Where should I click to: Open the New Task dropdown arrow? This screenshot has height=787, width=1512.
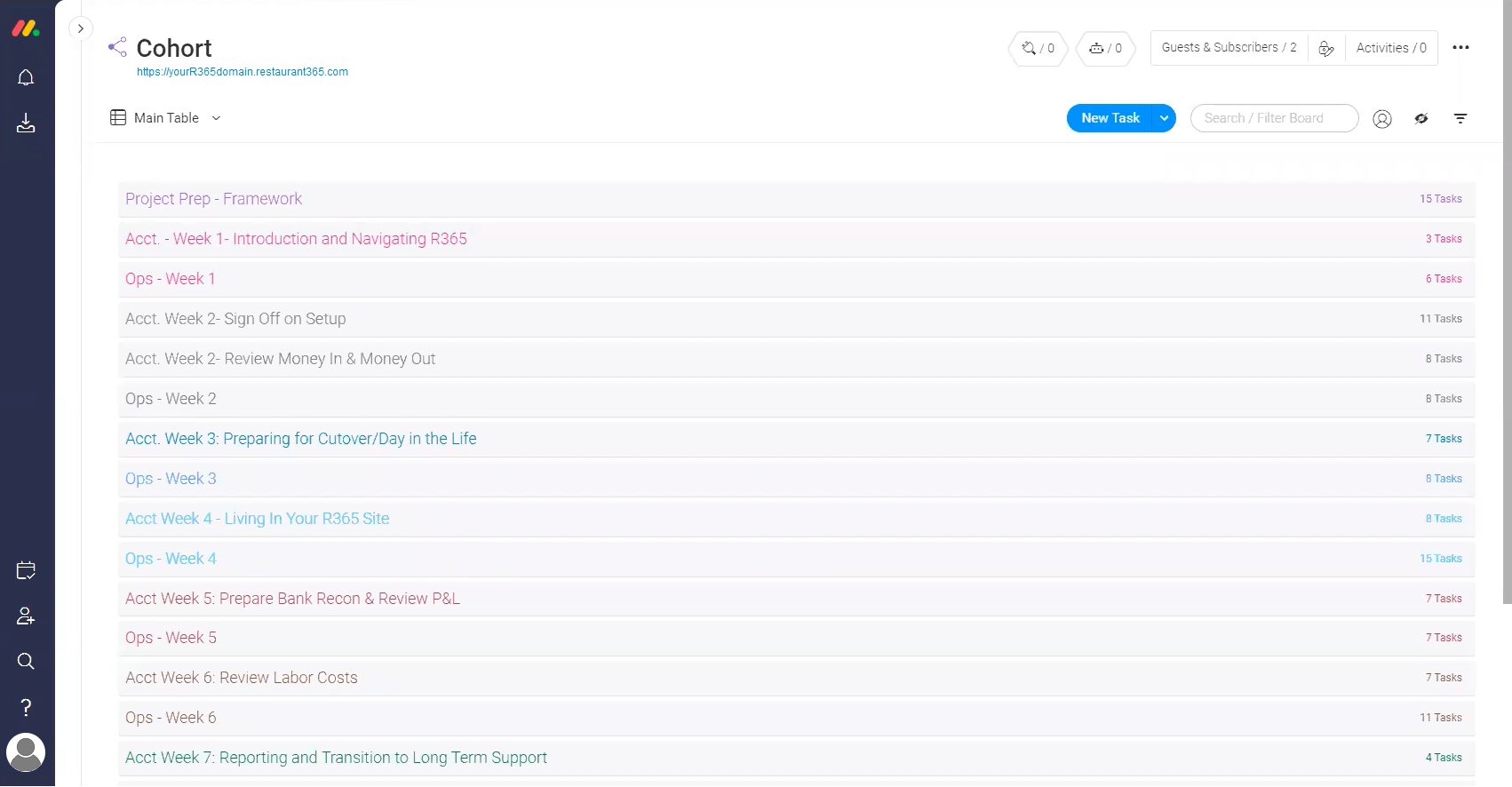click(1165, 118)
